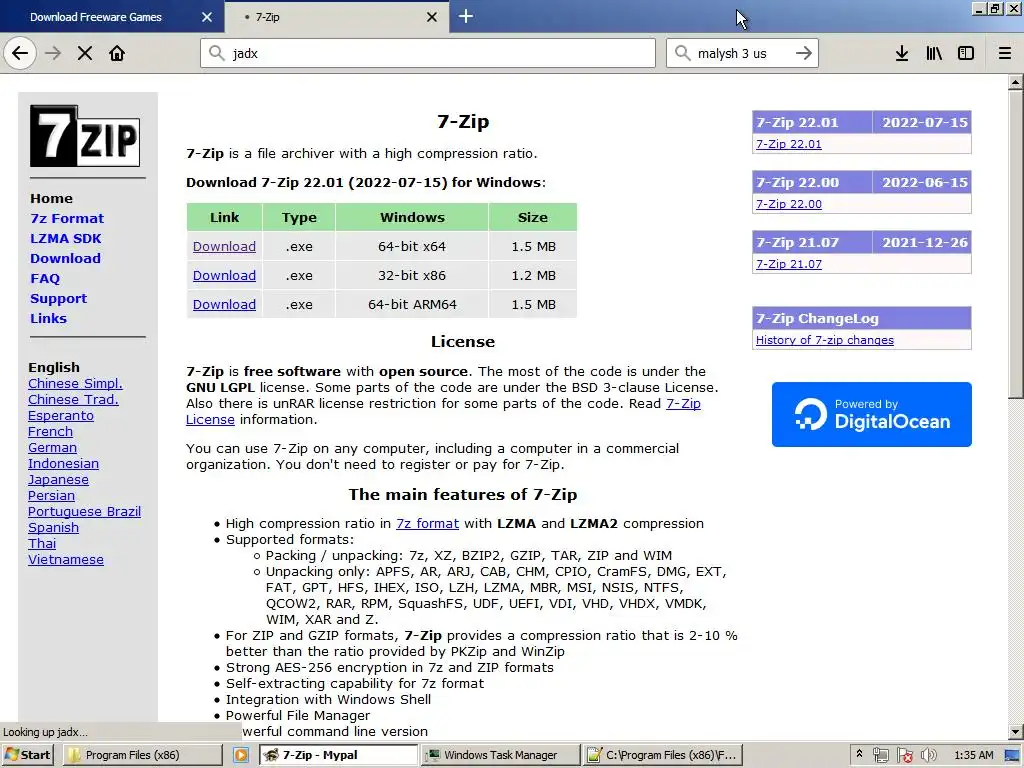Close the Download Freeware Games tab
This screenshot has width=1024, height=768.
tap(206, 17)
